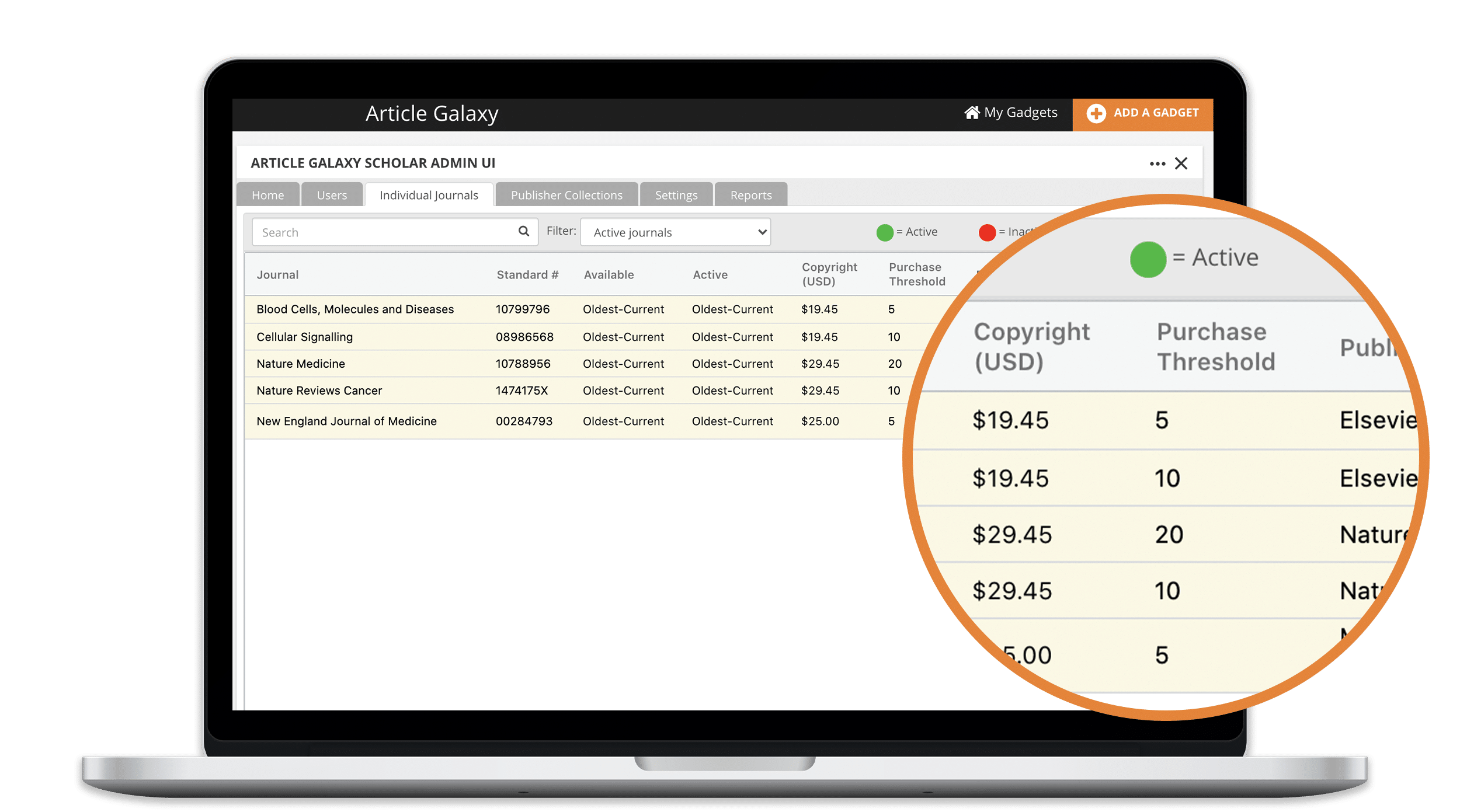Click the Purchase Threshold column header
This screenshot has height=812, width=1460.
(x=917, y=274)
